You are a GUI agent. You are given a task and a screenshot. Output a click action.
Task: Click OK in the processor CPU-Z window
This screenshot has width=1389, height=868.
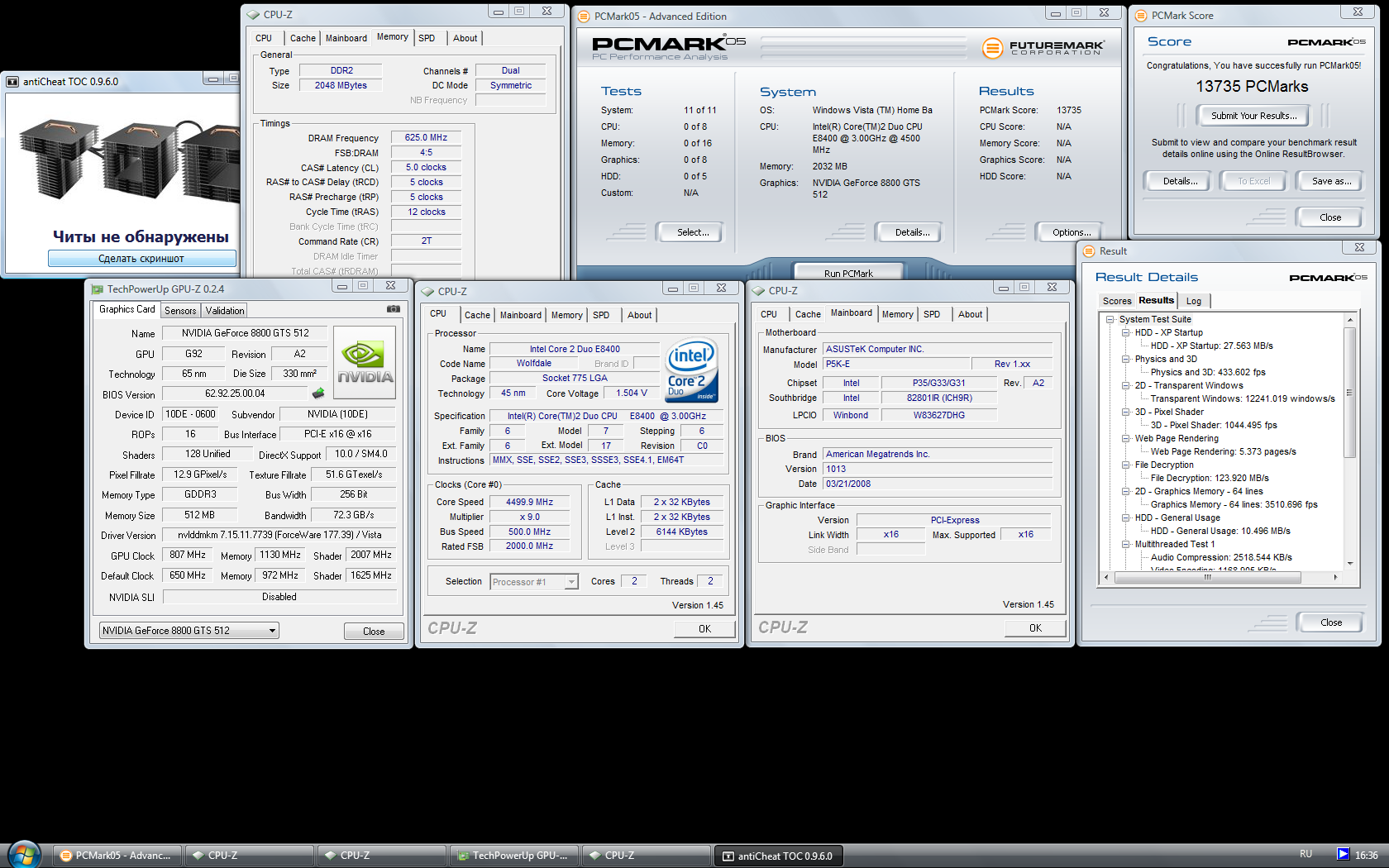click(x=704, y=629)
